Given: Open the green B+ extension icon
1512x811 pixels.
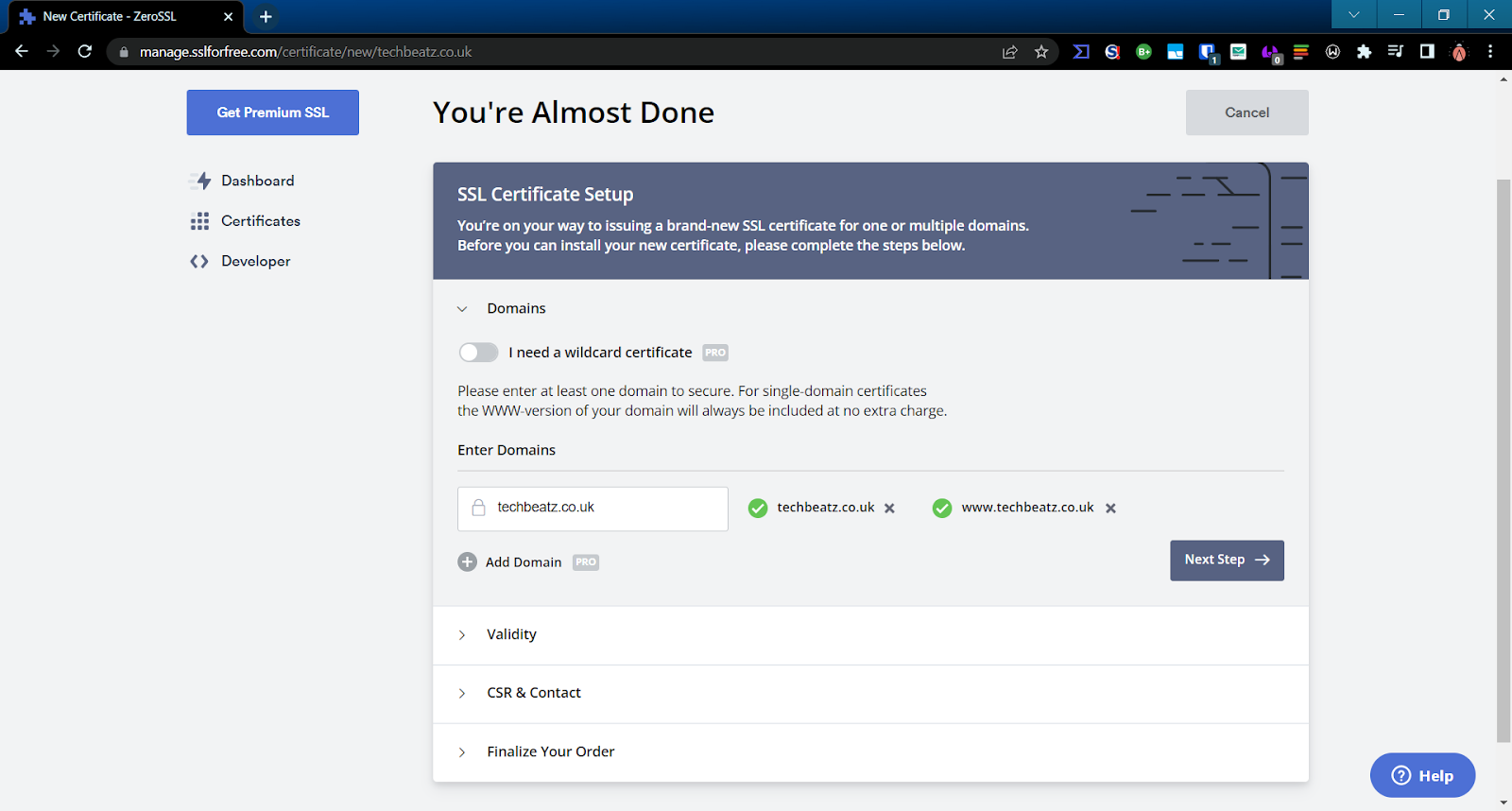Looking at the screenshot, I should pos(1143,52).
